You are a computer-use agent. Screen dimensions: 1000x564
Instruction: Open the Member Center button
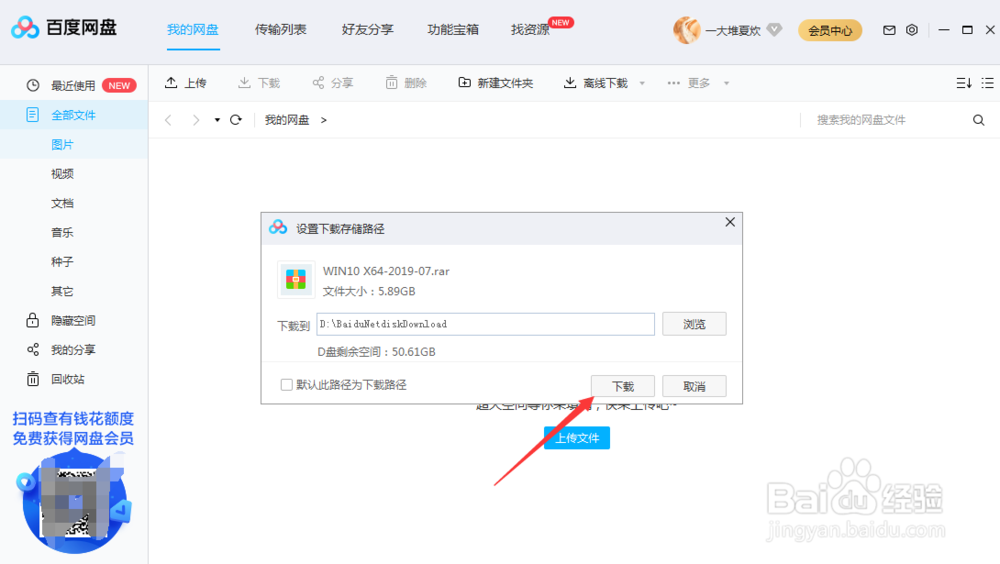click(x=830, y=30)
